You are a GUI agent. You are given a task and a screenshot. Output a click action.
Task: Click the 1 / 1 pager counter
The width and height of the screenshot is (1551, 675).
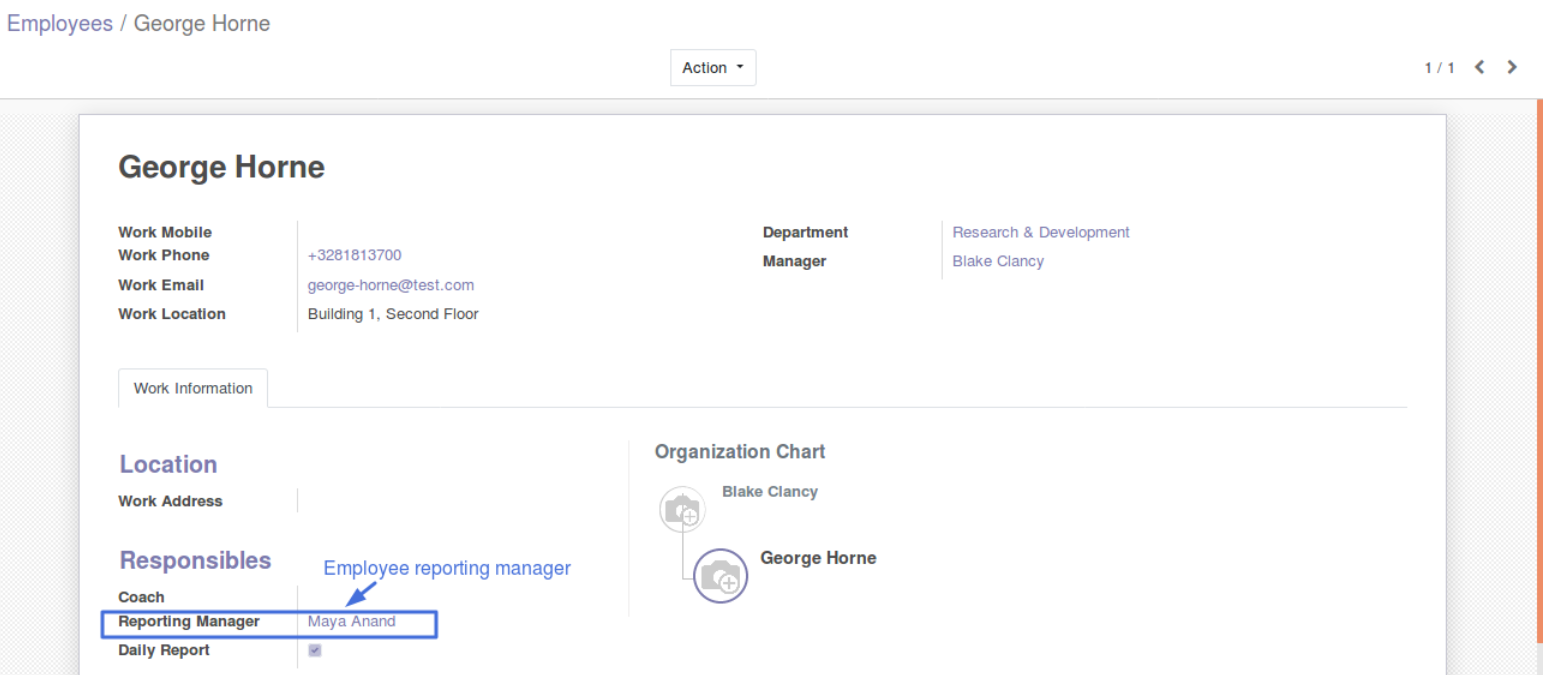pyautogui.click(x=1439, y=68)
